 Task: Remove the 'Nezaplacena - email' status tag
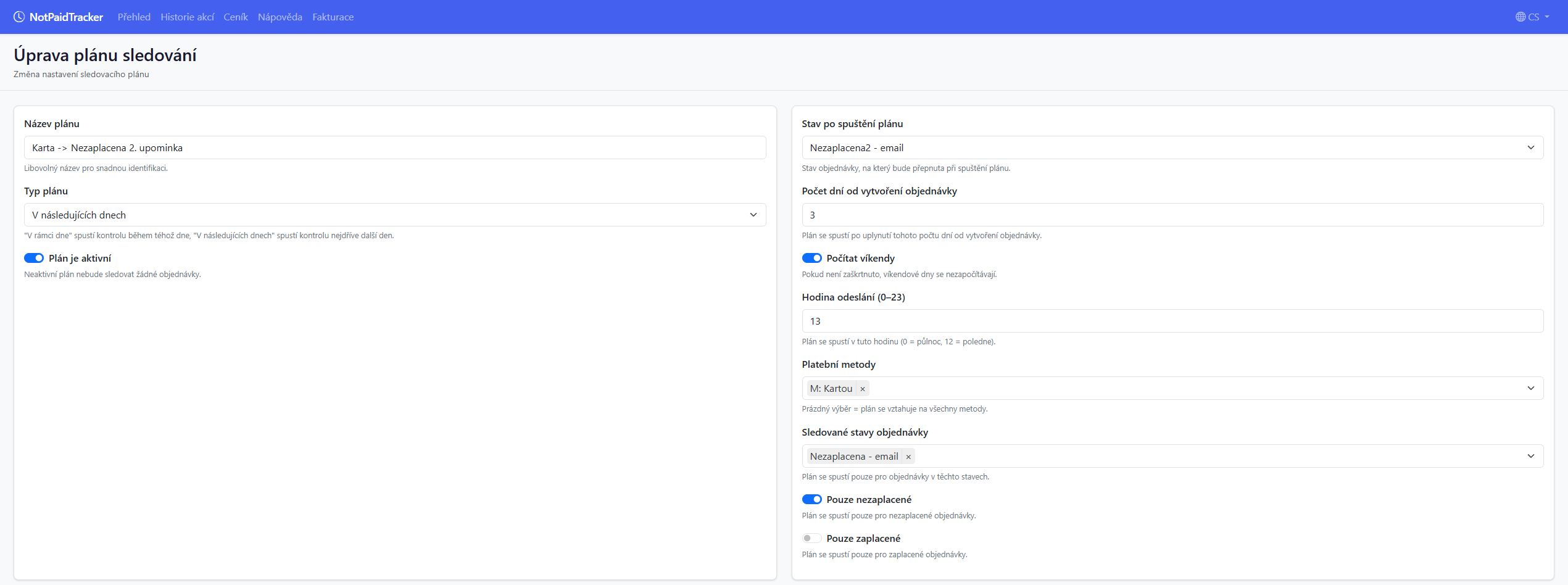[x=908, y=457]
